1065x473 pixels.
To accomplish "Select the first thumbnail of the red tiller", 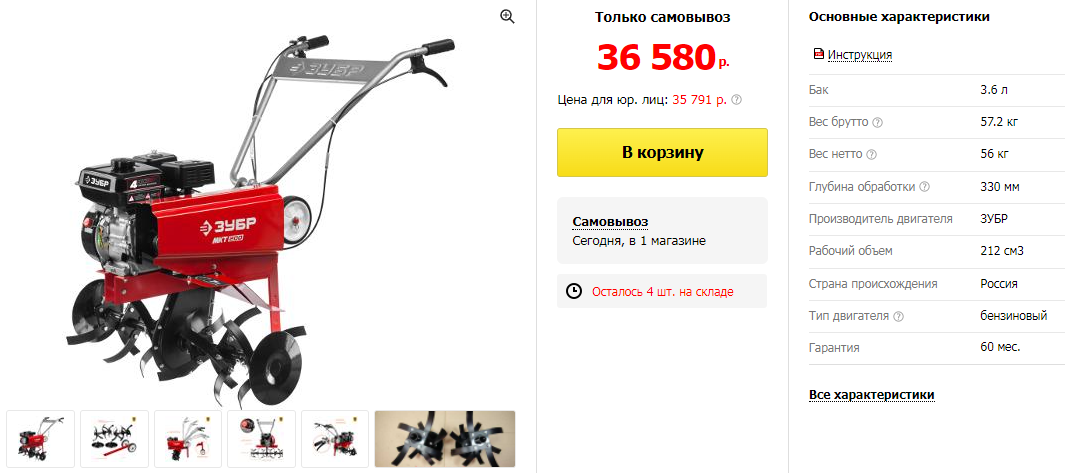I will pos(39,439).
